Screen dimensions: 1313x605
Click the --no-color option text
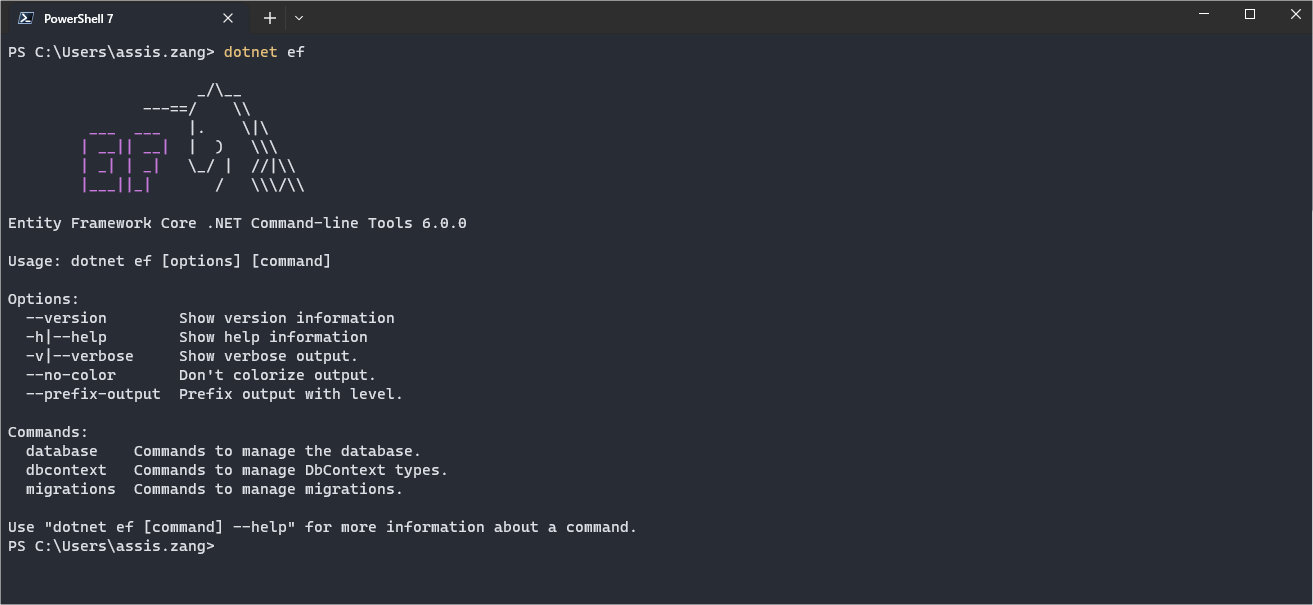(71, 375)
